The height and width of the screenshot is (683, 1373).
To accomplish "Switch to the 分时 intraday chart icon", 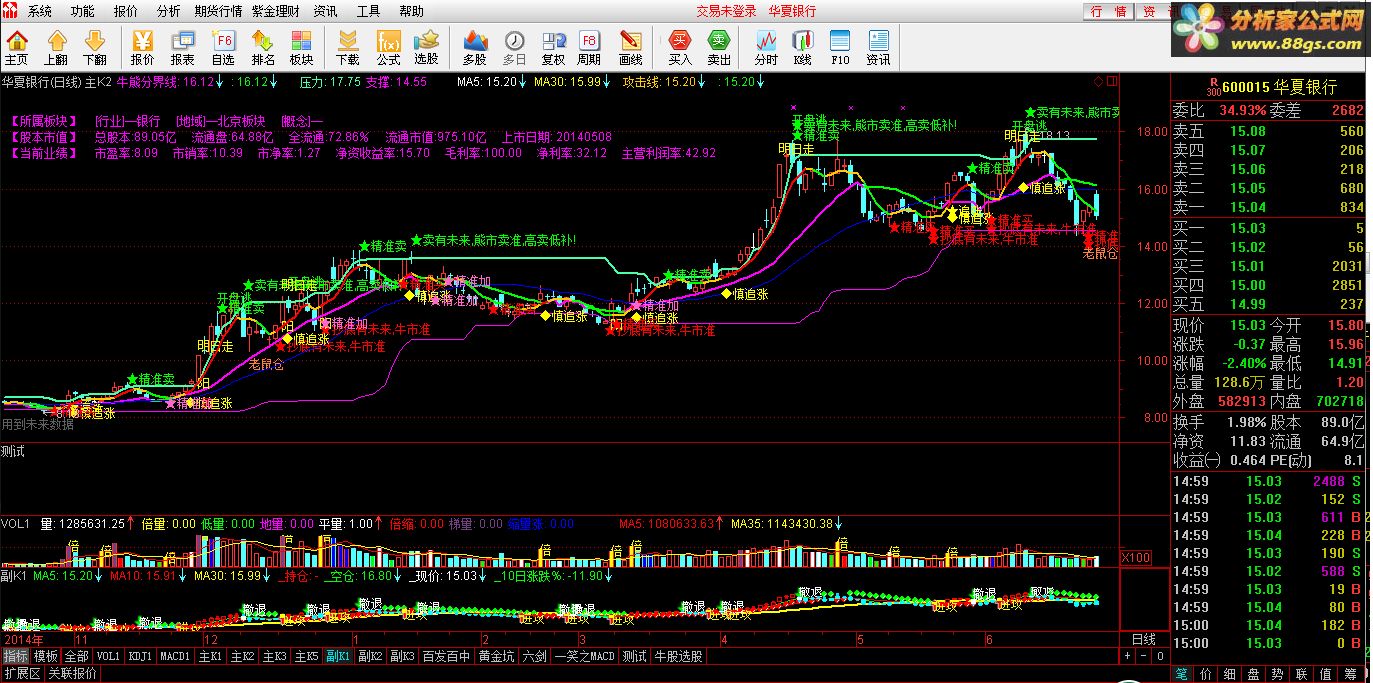I will 766,47.
